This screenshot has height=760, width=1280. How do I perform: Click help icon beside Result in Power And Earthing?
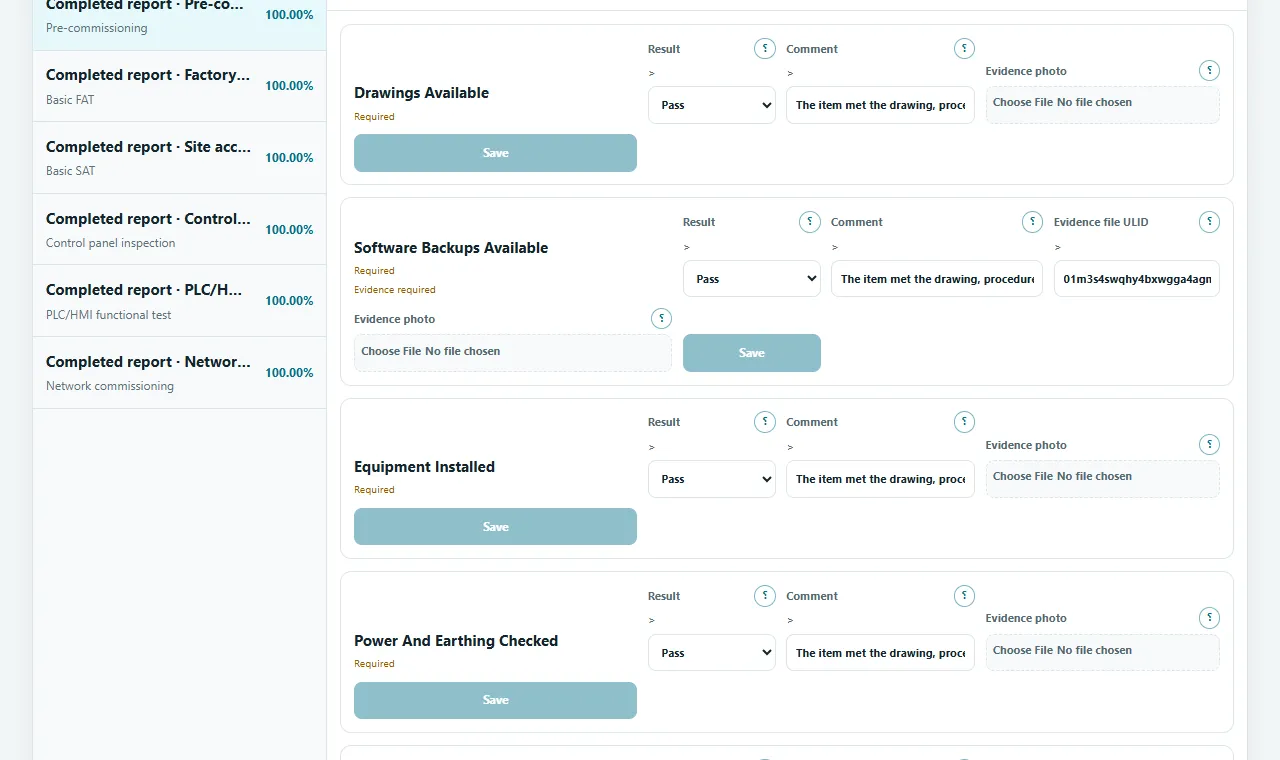[765, 596]
